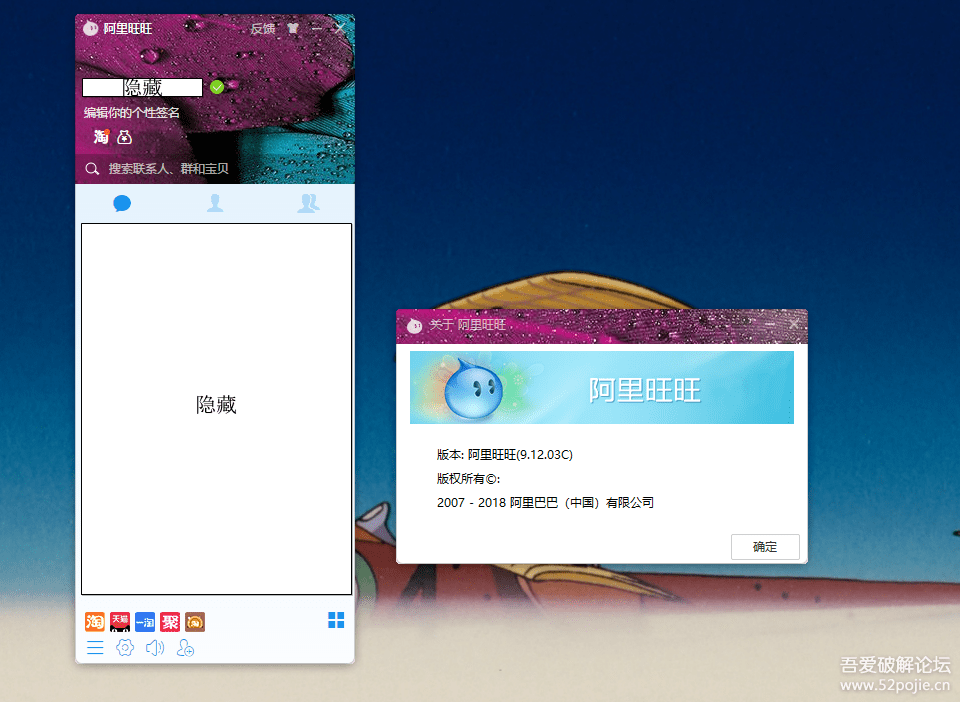960x702 pixels.
Task: Switch to the groups tab
Action: [308, 203]
